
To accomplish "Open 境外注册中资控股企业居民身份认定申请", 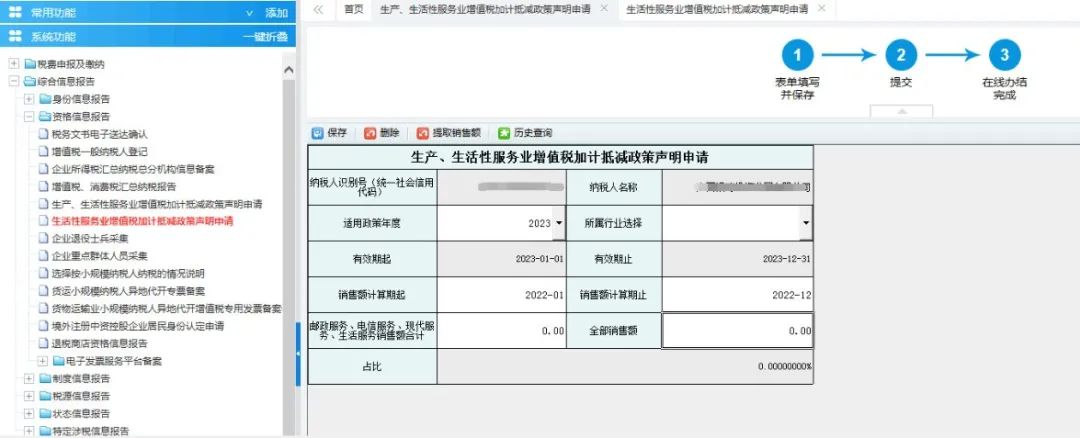I will (x=137, y=326).
